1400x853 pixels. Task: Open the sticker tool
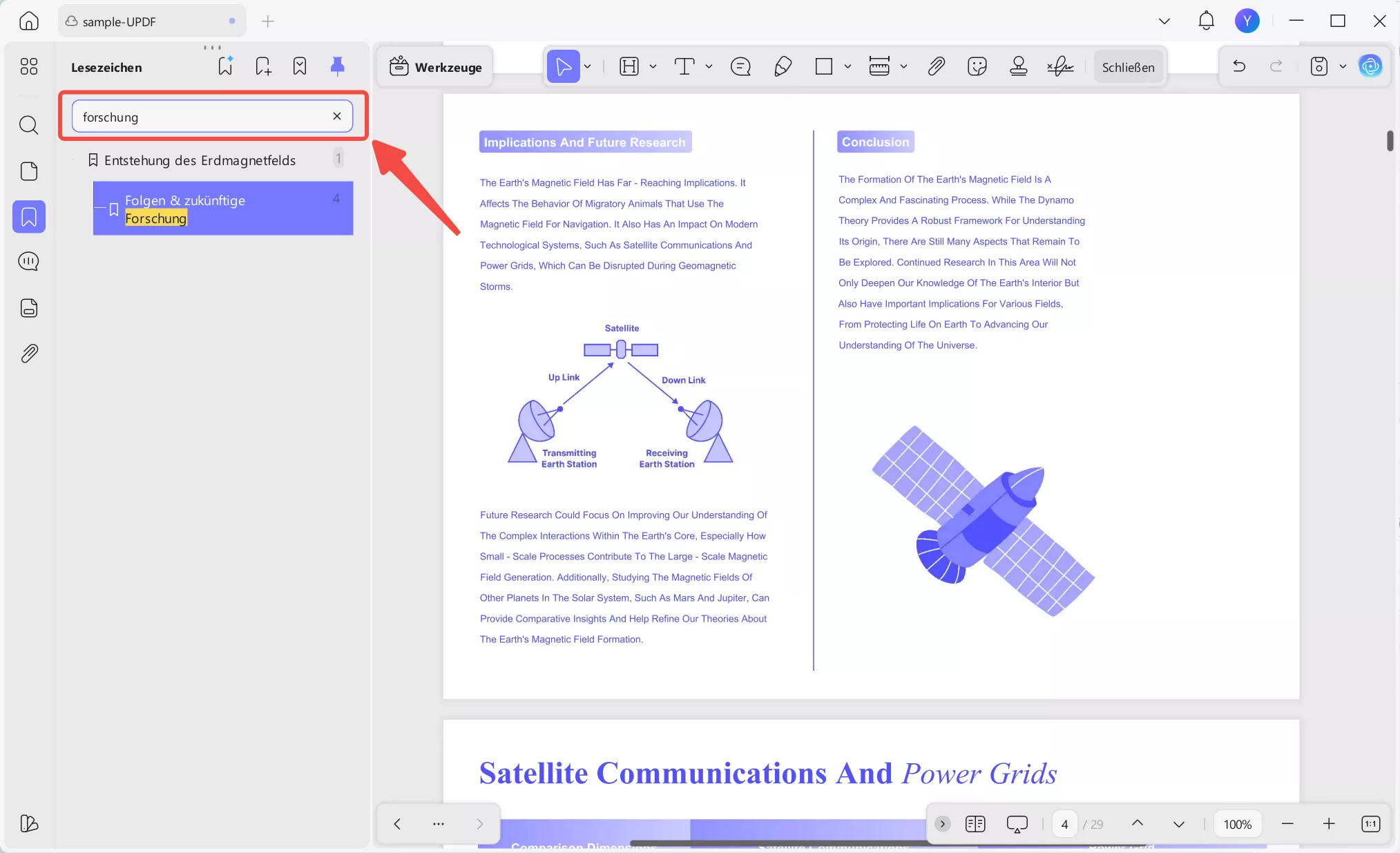click(977, 66)
